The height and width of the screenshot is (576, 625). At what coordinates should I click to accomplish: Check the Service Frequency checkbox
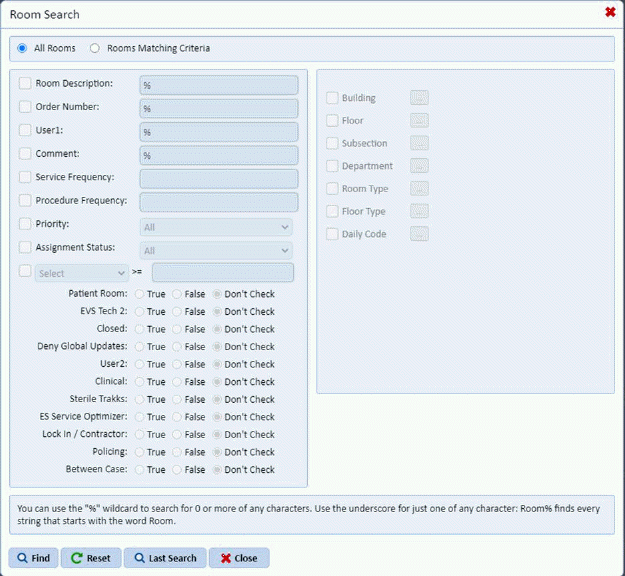tap(25, 178)
